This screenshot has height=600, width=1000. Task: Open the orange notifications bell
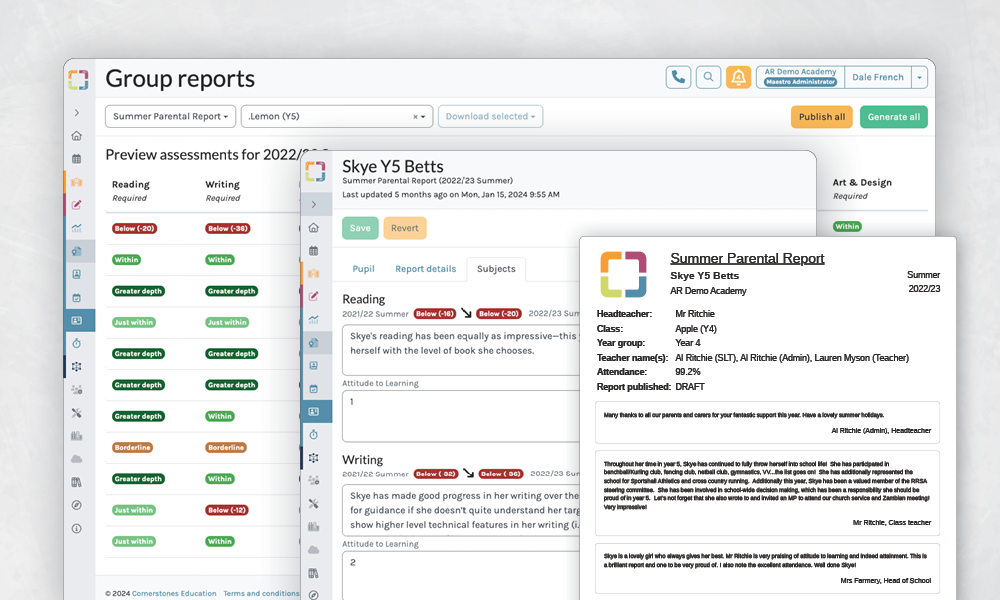tap(738, 77)
